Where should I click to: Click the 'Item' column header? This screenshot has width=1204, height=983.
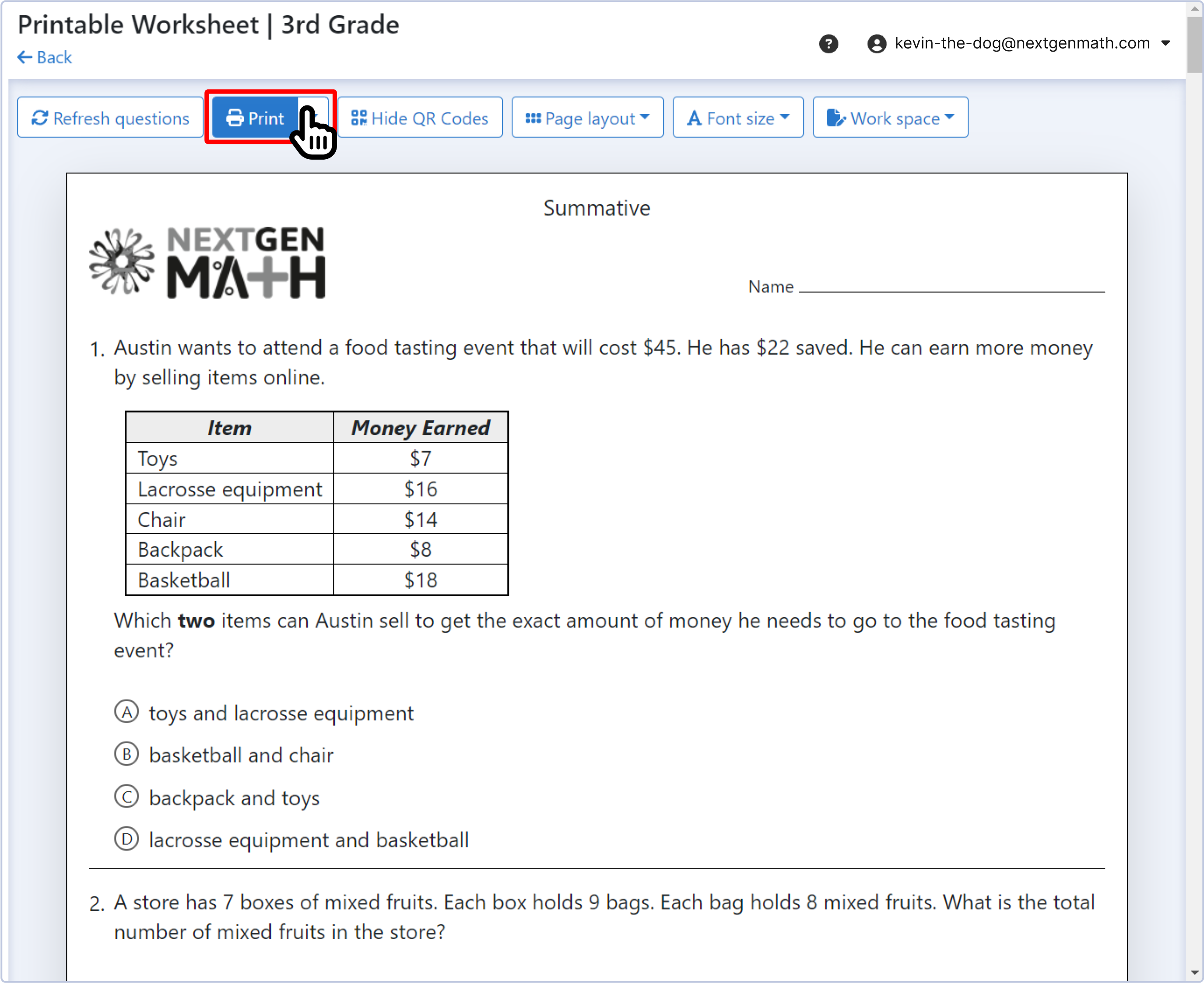229,427
